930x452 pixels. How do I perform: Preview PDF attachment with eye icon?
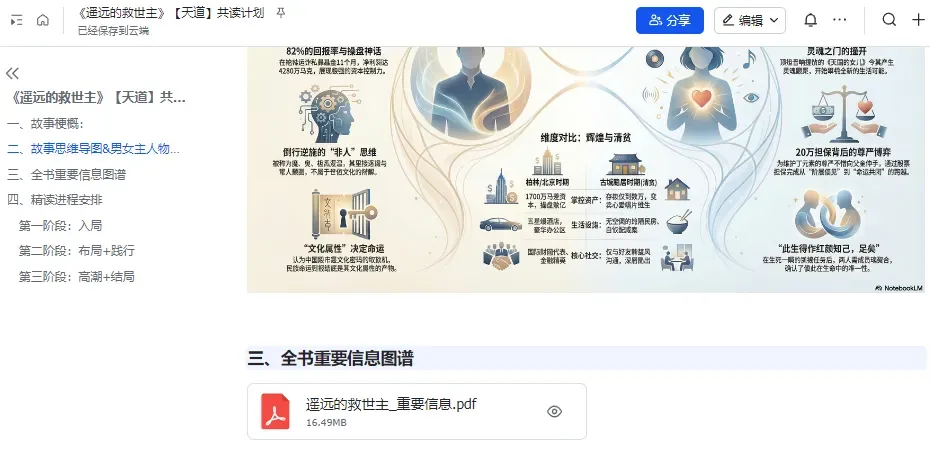pyautogui.click(x=555, y=411)
